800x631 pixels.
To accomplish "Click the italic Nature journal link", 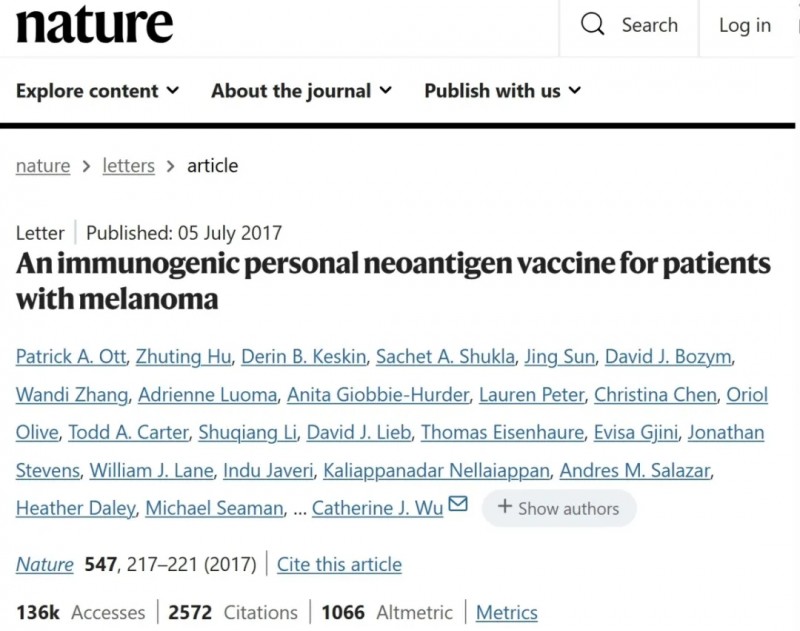I will pyautogui.click(x=45, y=564).
